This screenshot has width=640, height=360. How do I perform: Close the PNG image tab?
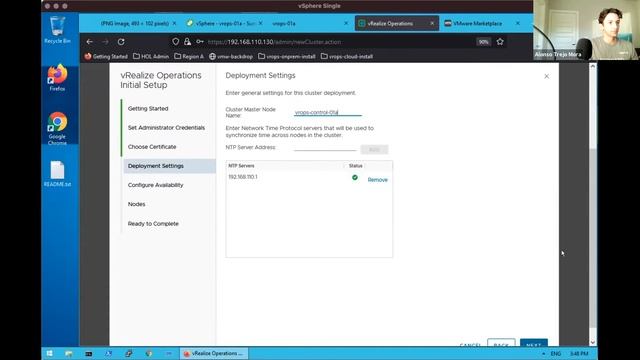coord(174,23)
